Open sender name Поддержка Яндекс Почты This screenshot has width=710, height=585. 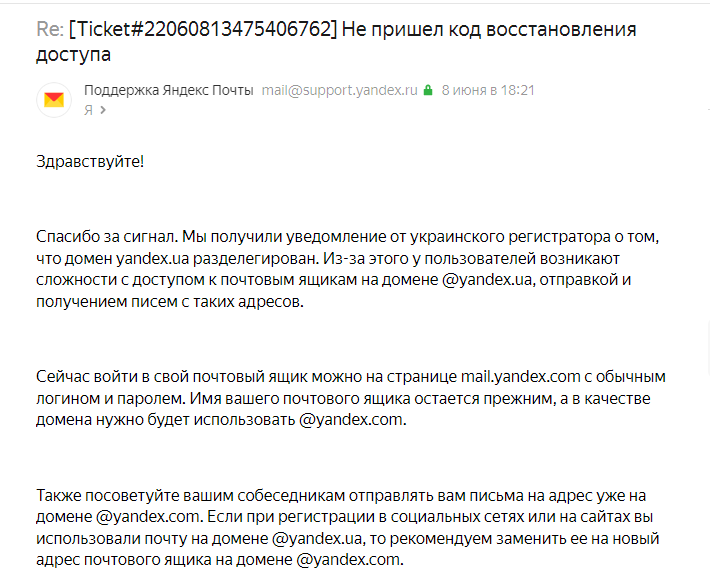pyautogui.click(x=168, y=90)
